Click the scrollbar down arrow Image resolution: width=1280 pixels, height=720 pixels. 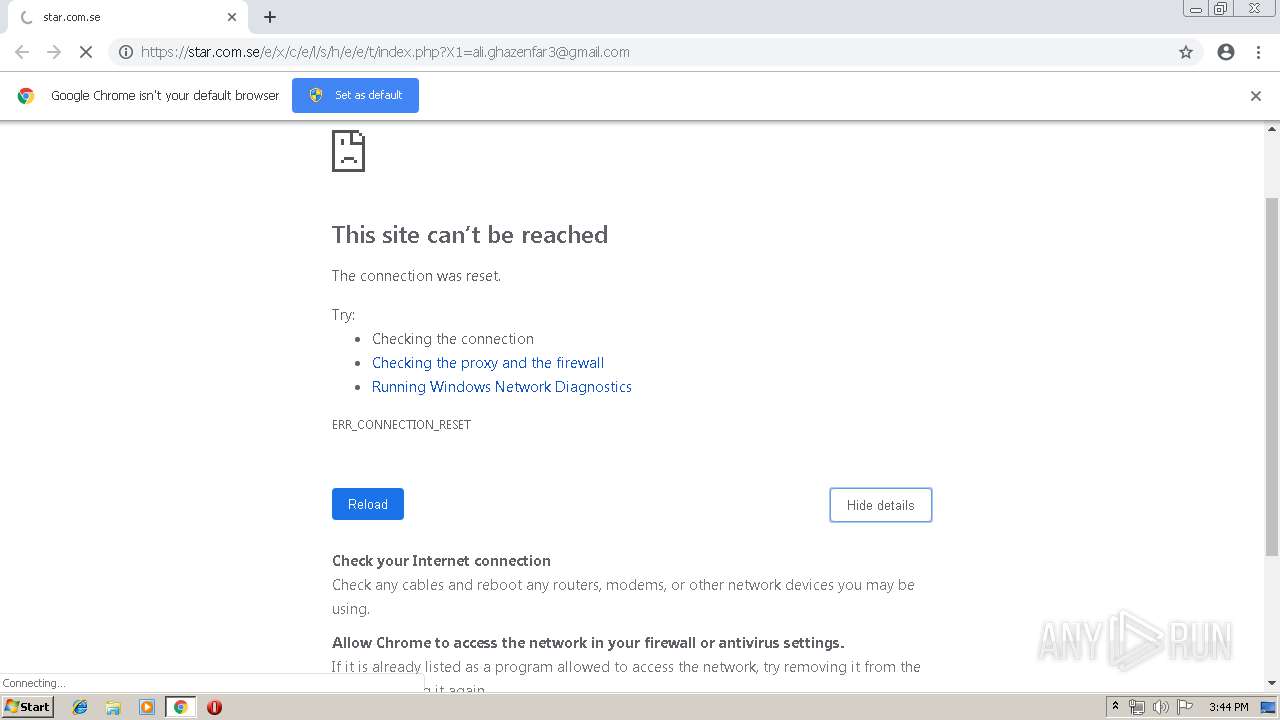1272,683
